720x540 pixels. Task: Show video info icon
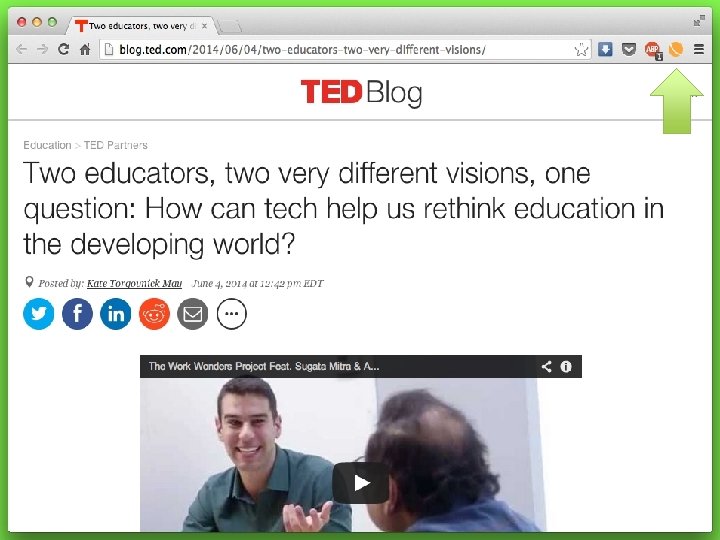566,366
